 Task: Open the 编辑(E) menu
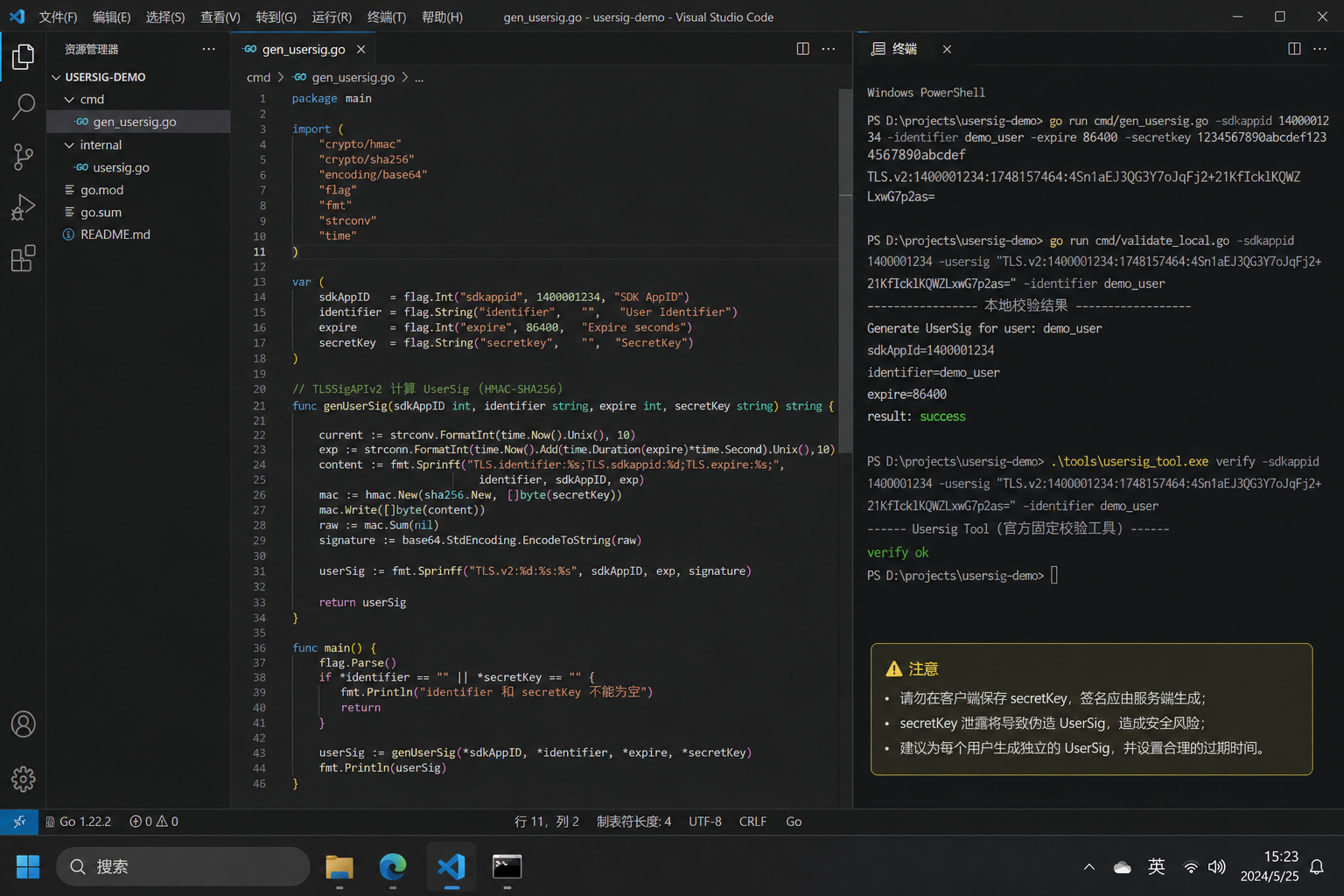(111, 17)
